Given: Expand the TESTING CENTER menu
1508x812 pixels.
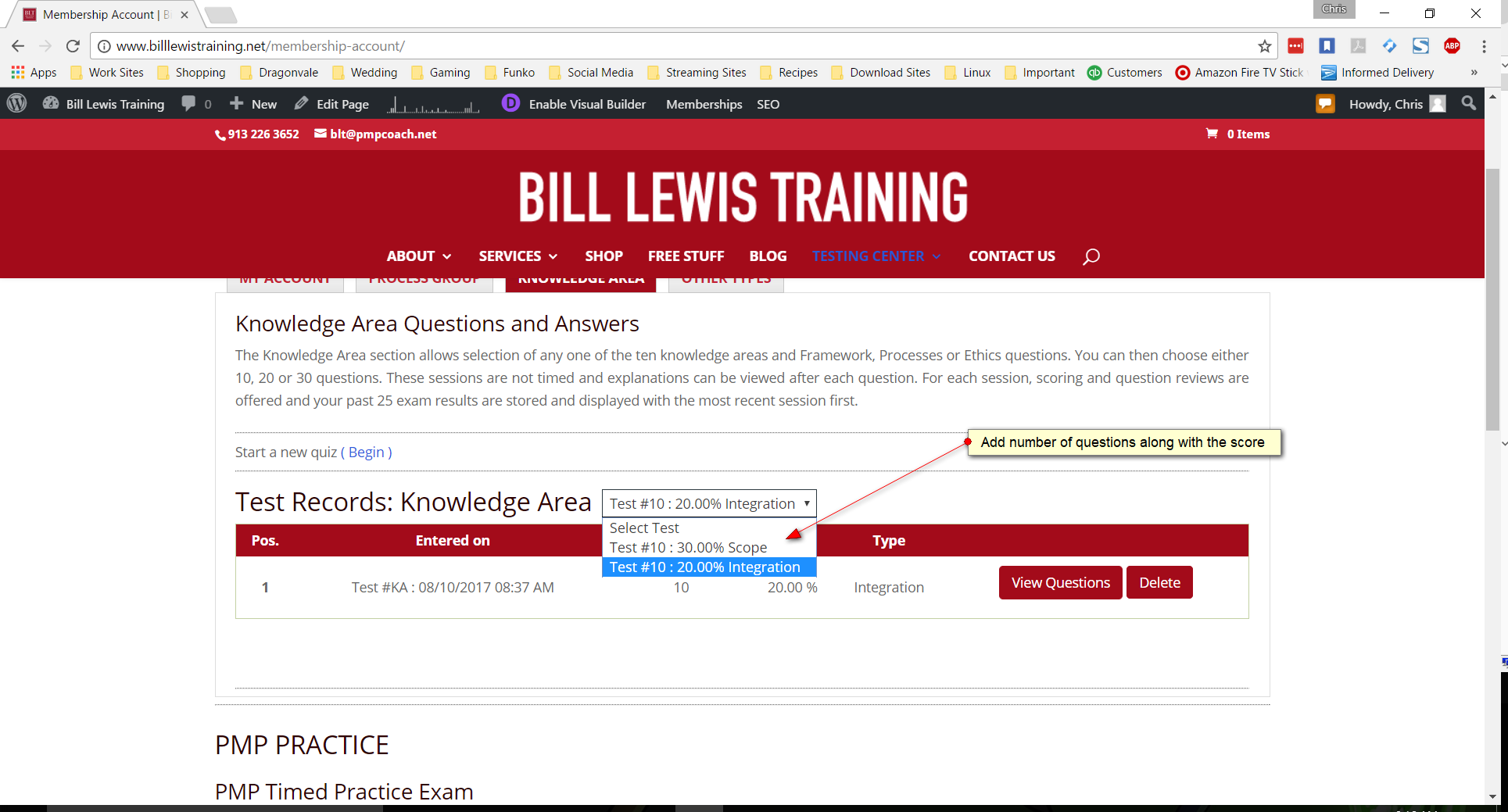Looking at the screenshot, I should [876, 256].
